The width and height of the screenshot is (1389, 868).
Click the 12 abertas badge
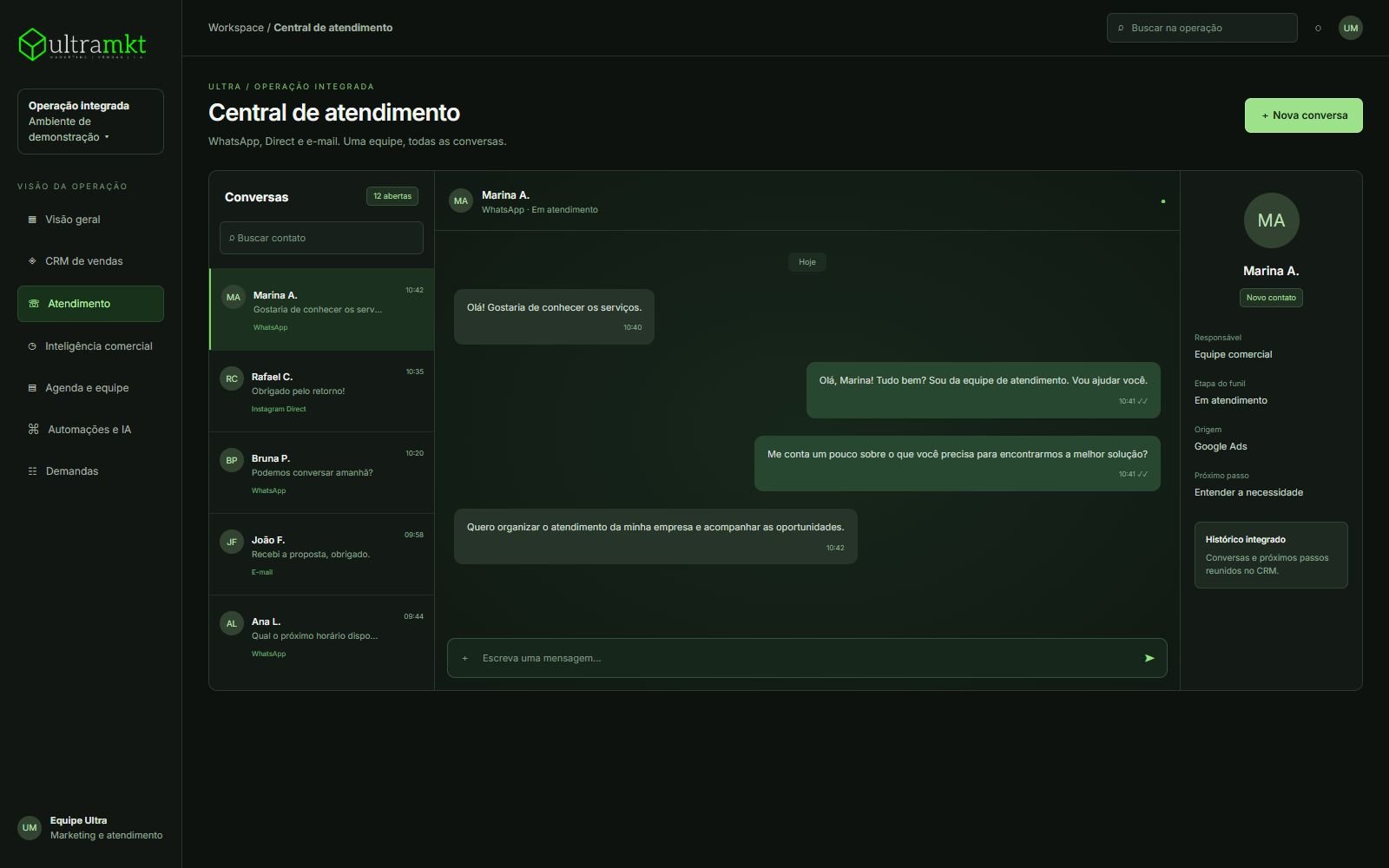[x=392, y=196]
